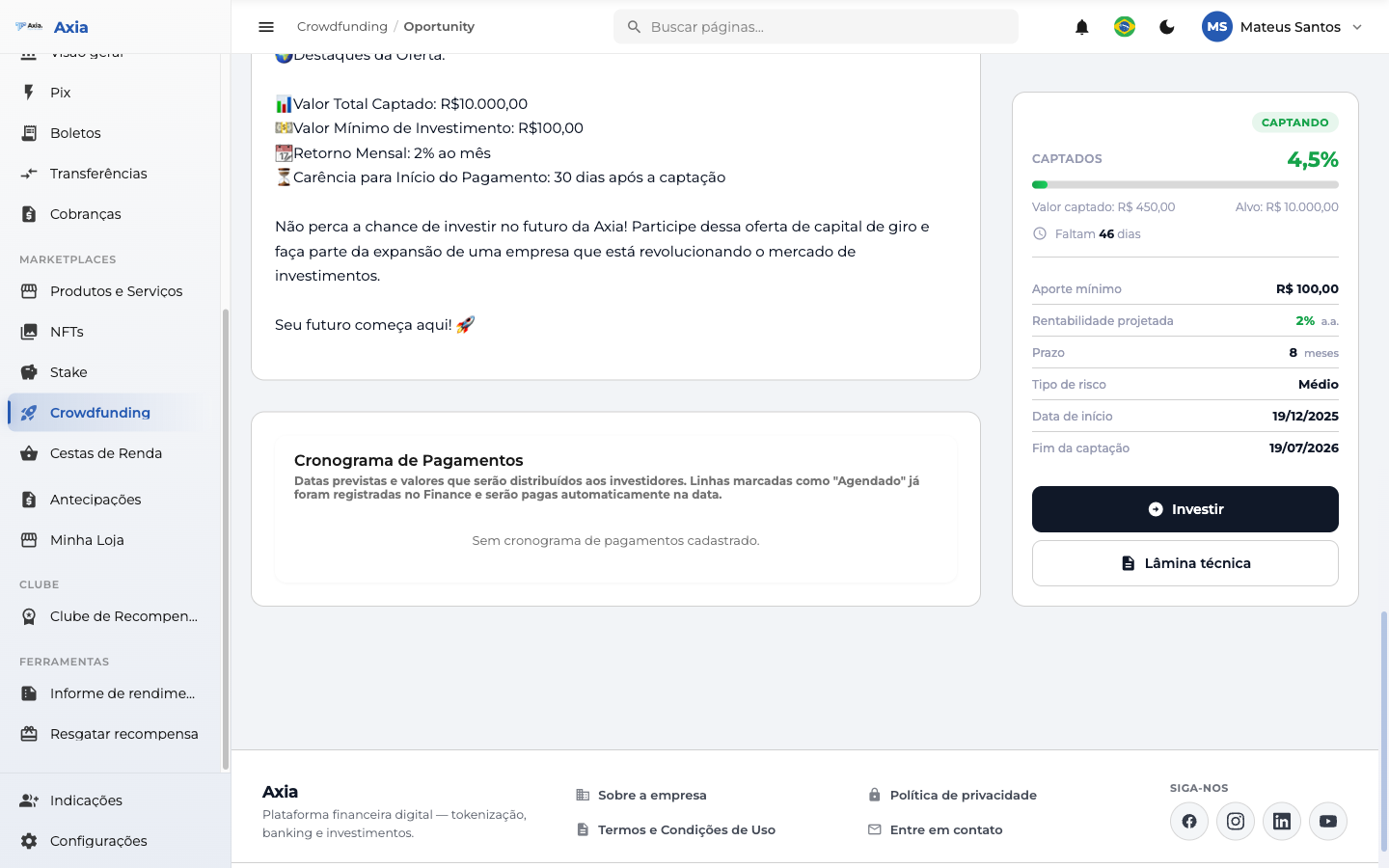1389x868 pixels.
Task: Click the Informe de rendimentos icon
Action: [x=29, y=693]
